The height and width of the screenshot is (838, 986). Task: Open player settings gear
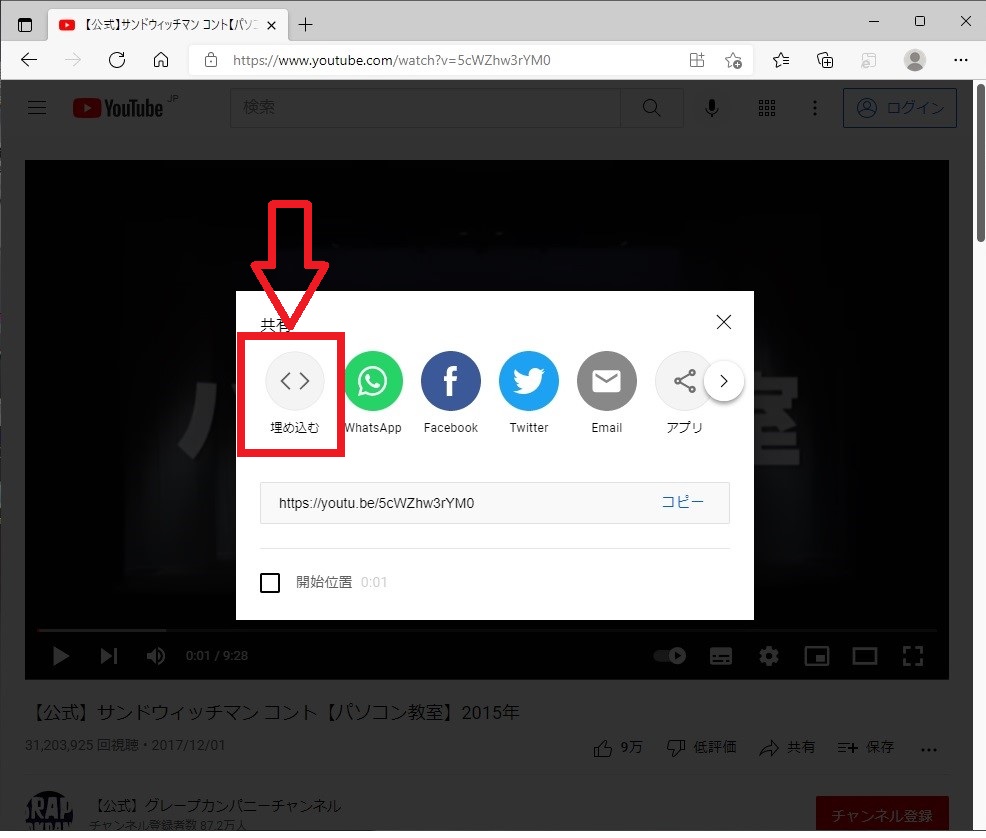click(x=768, y=656)
